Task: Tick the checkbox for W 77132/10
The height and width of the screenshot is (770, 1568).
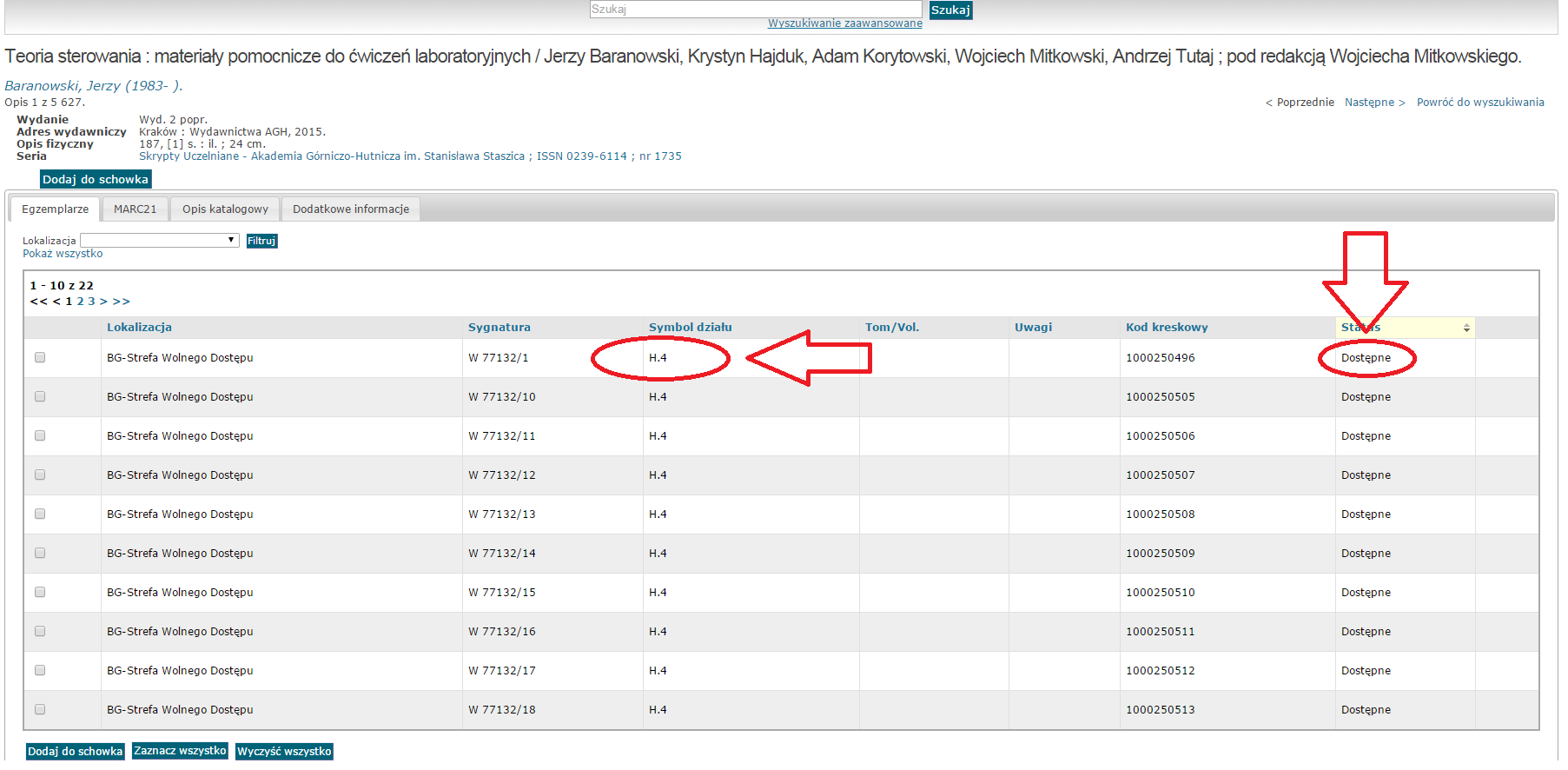Action: [x=40, y=396]
